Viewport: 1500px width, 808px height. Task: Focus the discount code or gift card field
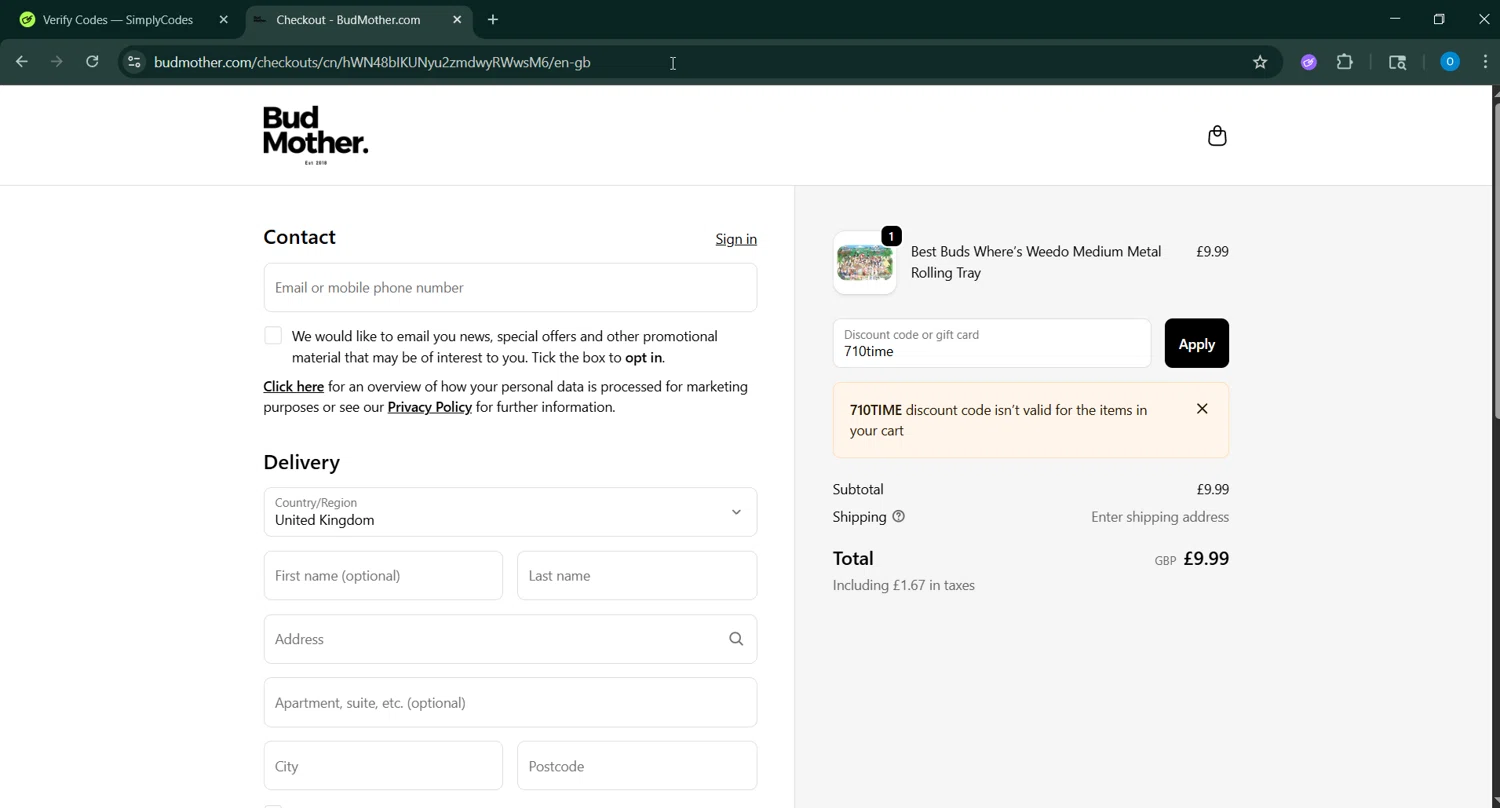992,344
